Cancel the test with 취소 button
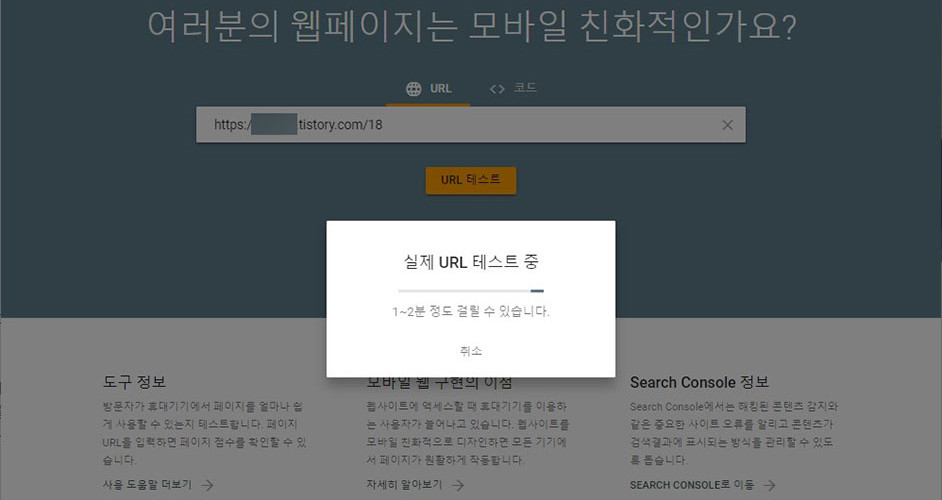This screenshot has width=942, height=500. coord(470,351)
